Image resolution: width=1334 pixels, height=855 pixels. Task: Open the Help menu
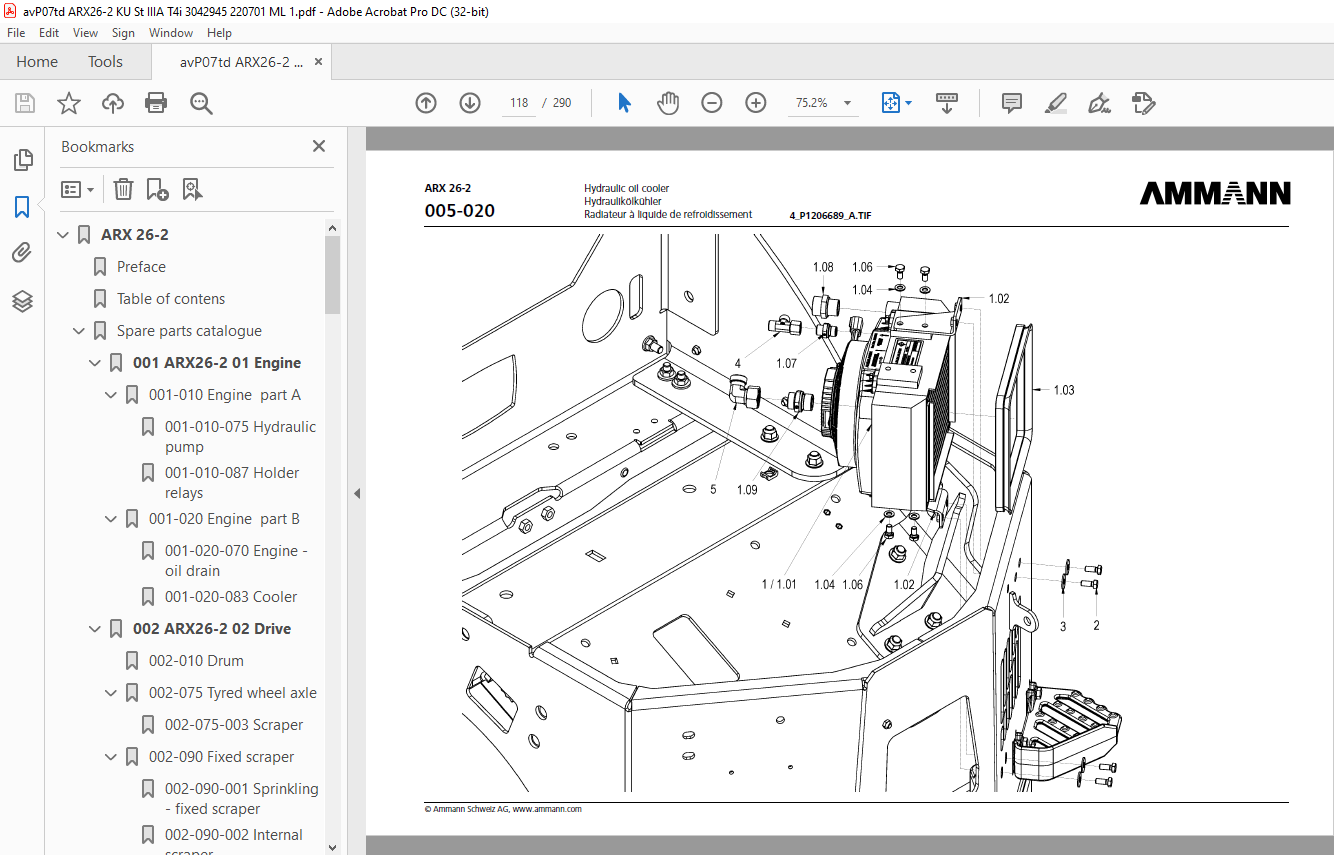coord(219,33)
